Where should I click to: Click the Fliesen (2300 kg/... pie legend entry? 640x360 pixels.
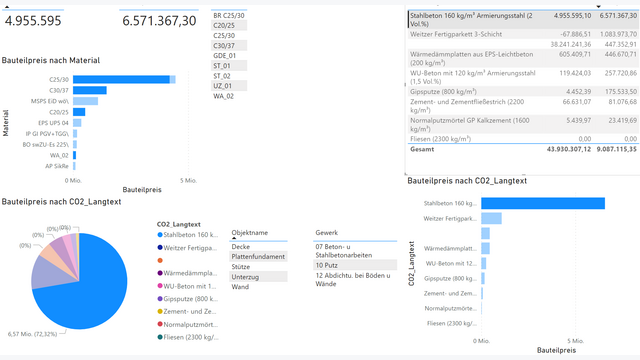coord(188,337)
